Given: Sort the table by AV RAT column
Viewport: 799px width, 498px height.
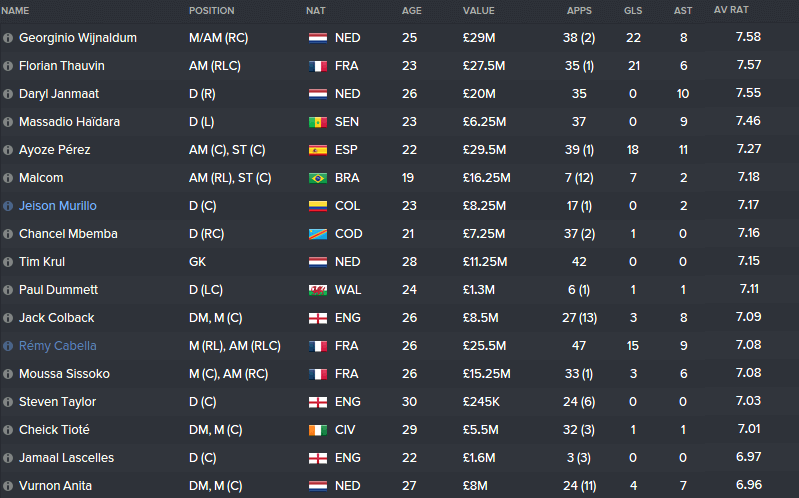Looking at the screenshot, I should click(x=731, y=10).
